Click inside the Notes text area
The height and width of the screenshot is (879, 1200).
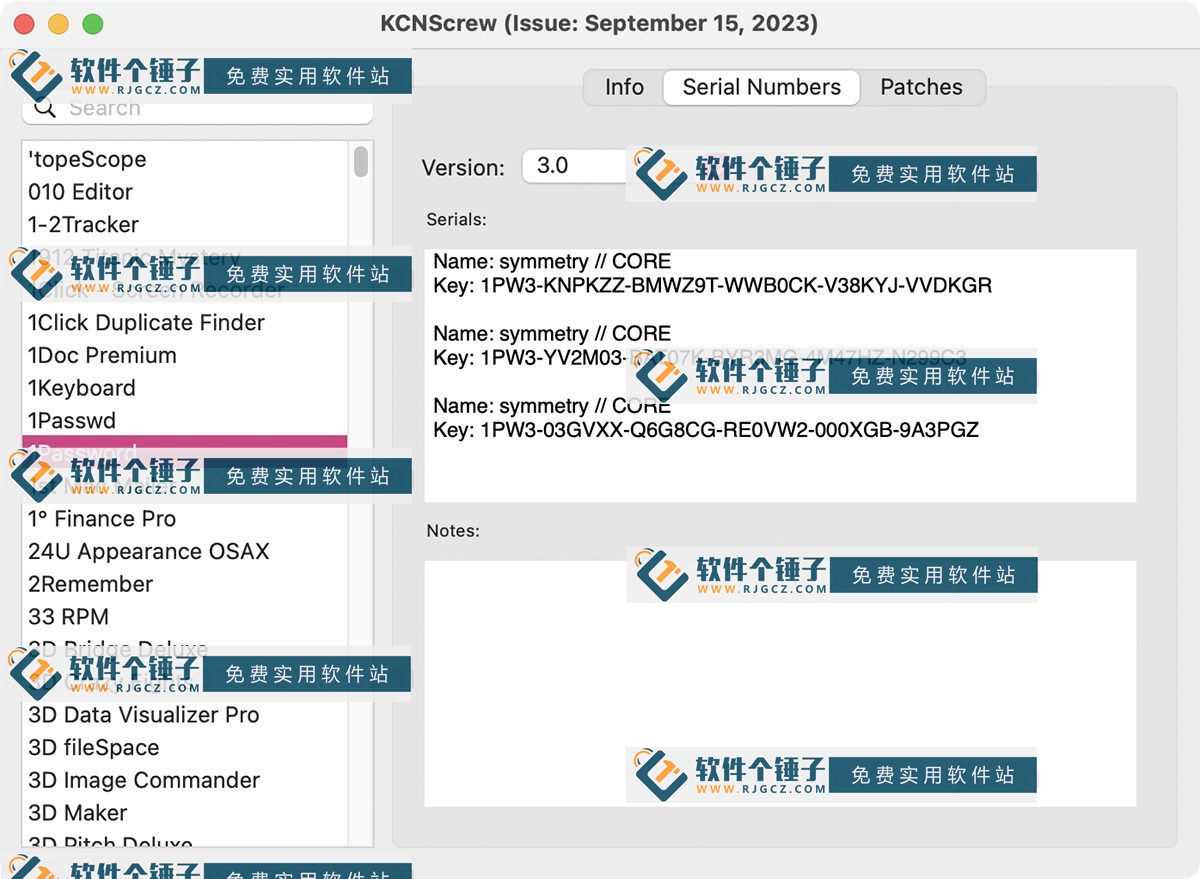pyautogui.click(x=780, y=683)
